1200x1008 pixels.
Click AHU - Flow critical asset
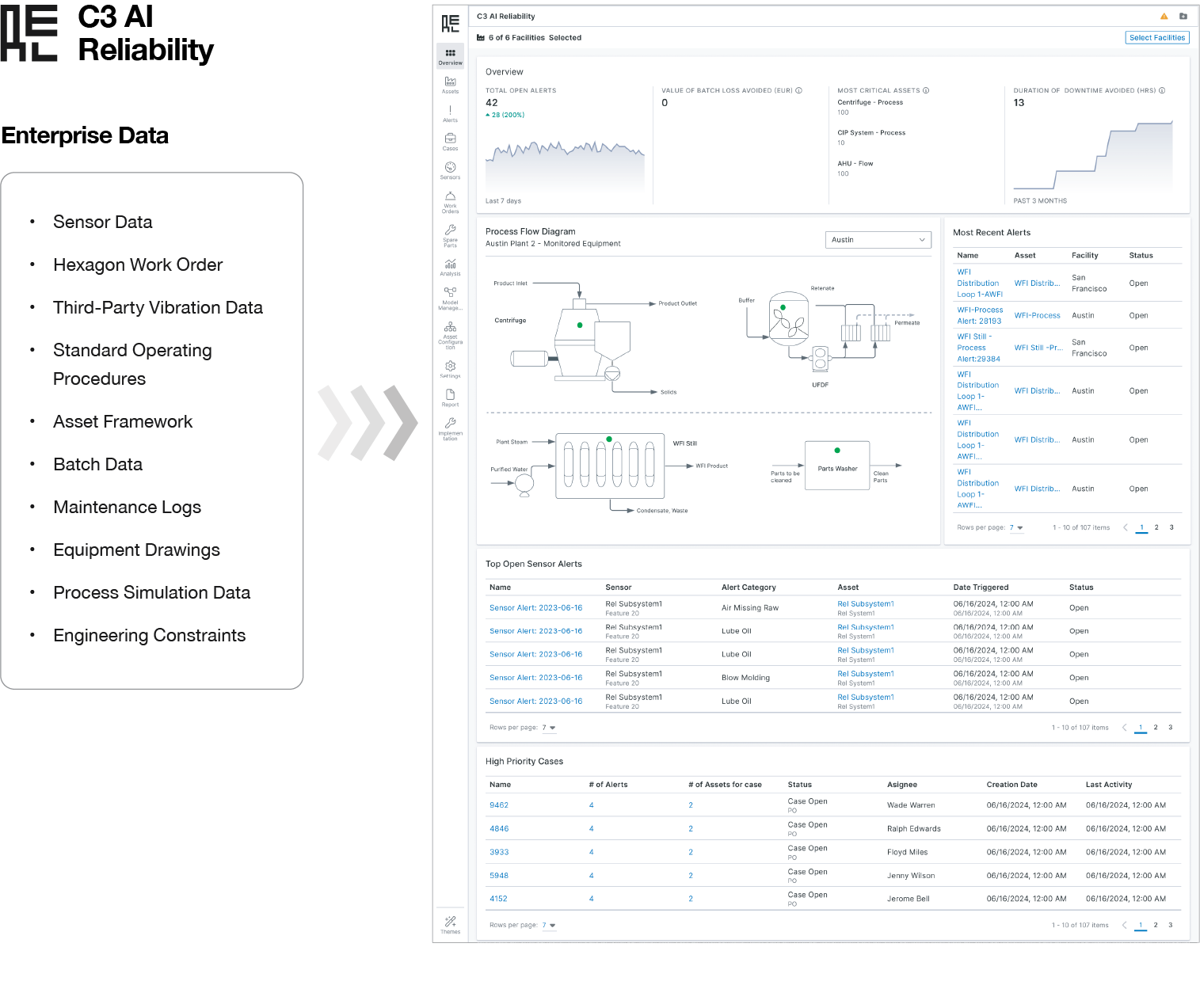[x=855, y=164]
